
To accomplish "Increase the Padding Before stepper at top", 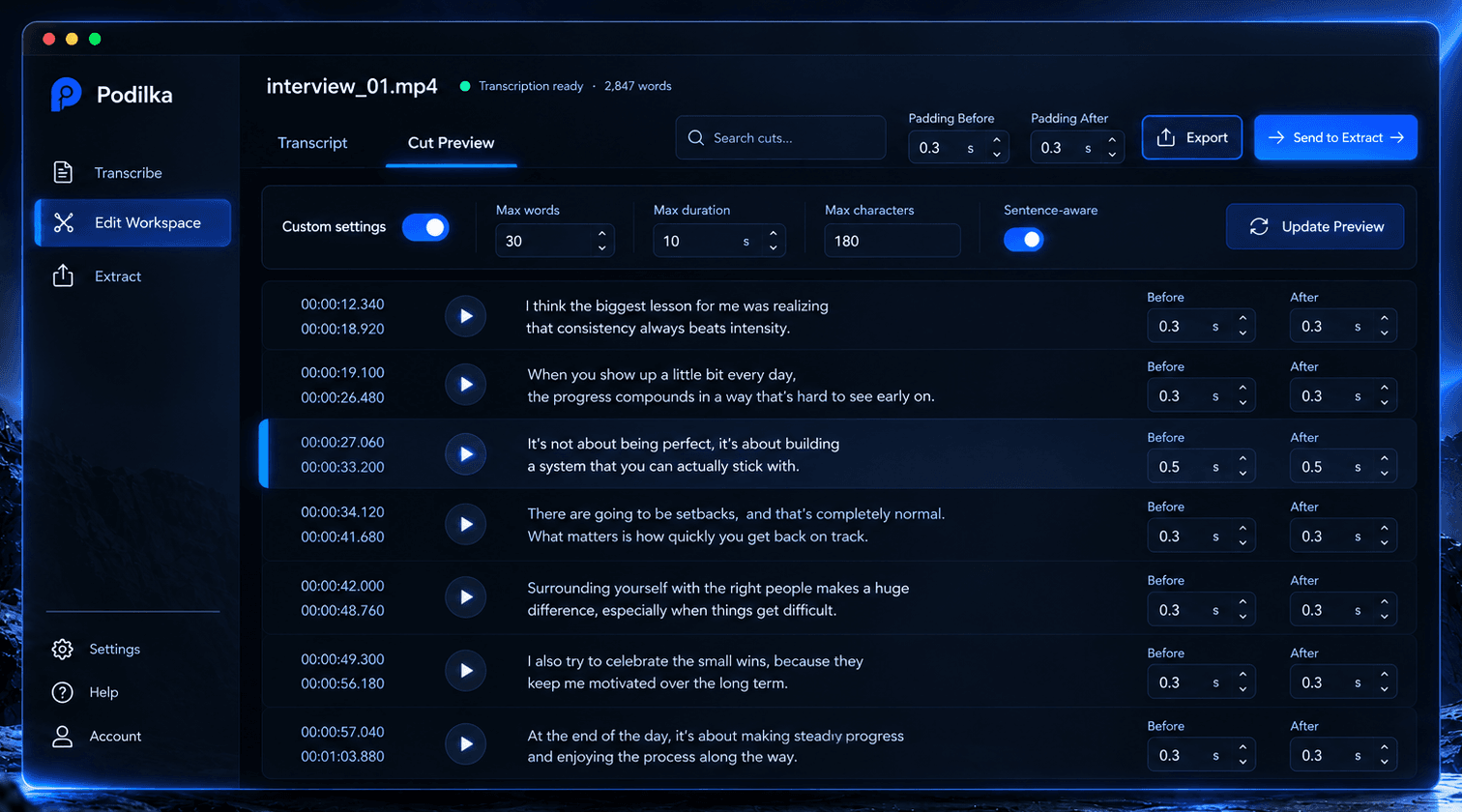I will [997, 141].
